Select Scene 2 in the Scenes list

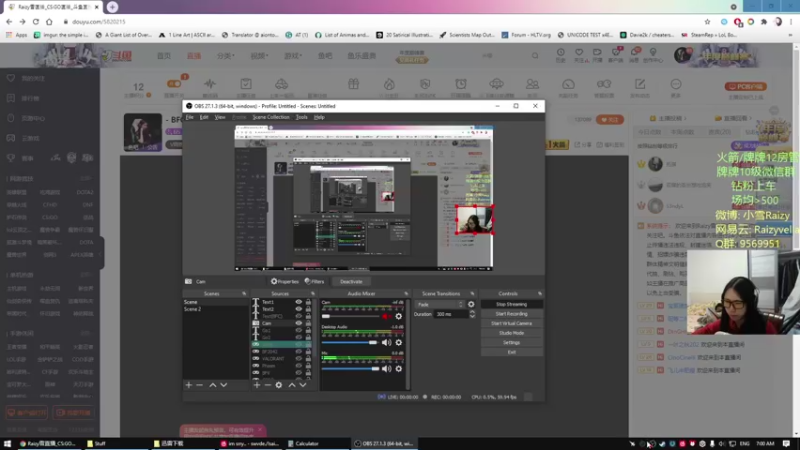[x=215, y=309]
